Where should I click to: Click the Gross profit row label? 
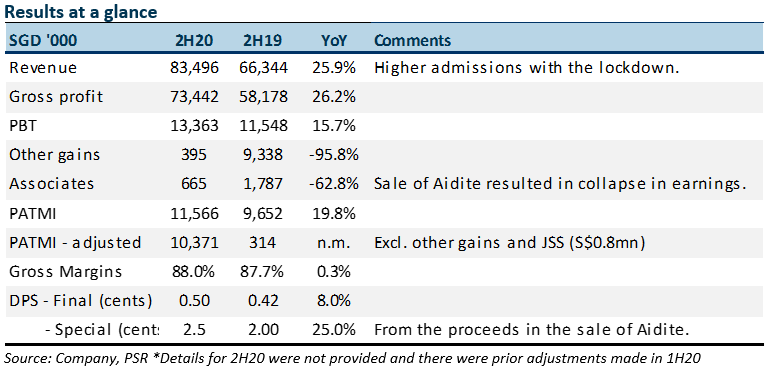pos(56,96)
